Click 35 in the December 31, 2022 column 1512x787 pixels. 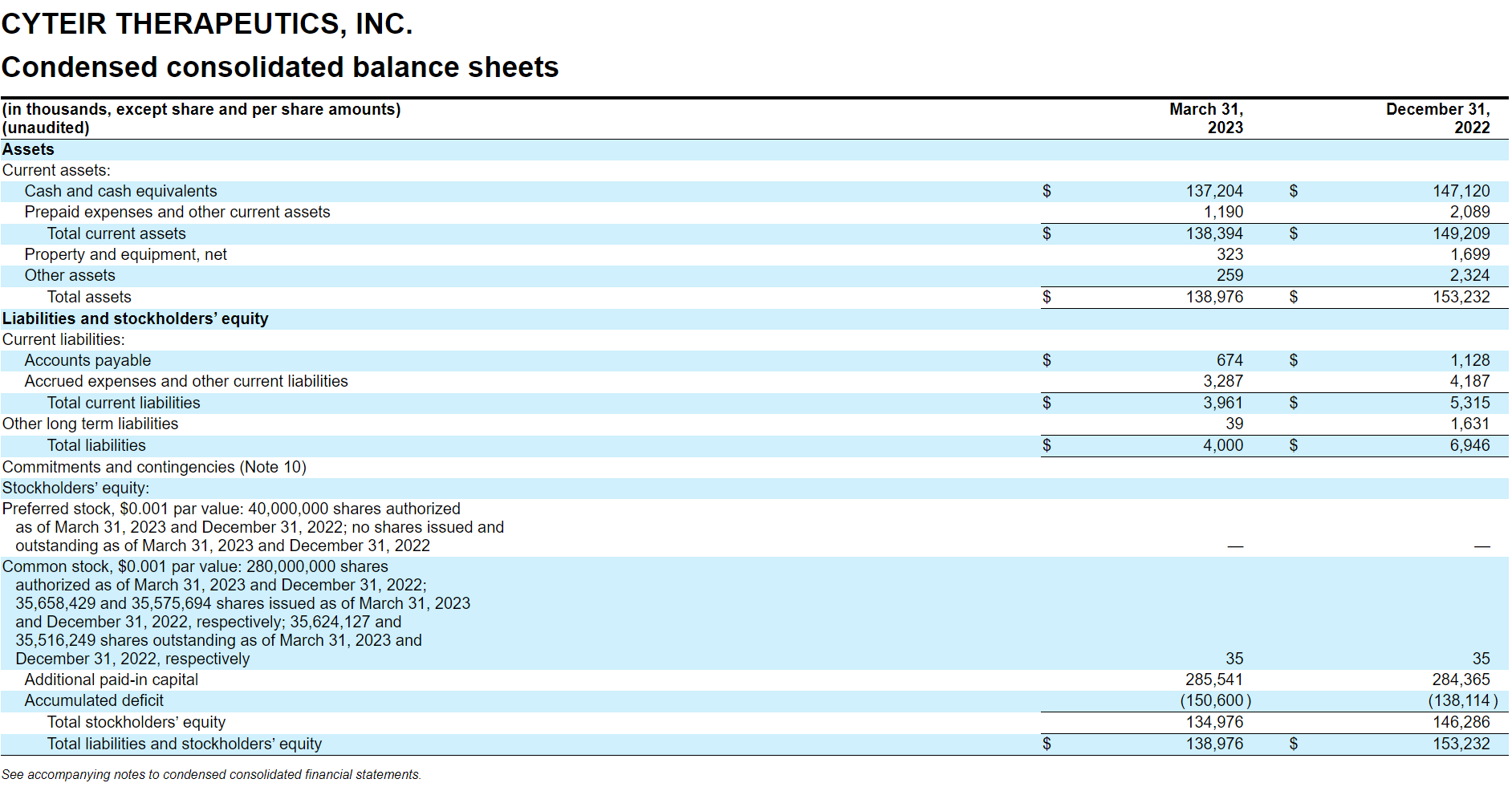[1482, 659]
